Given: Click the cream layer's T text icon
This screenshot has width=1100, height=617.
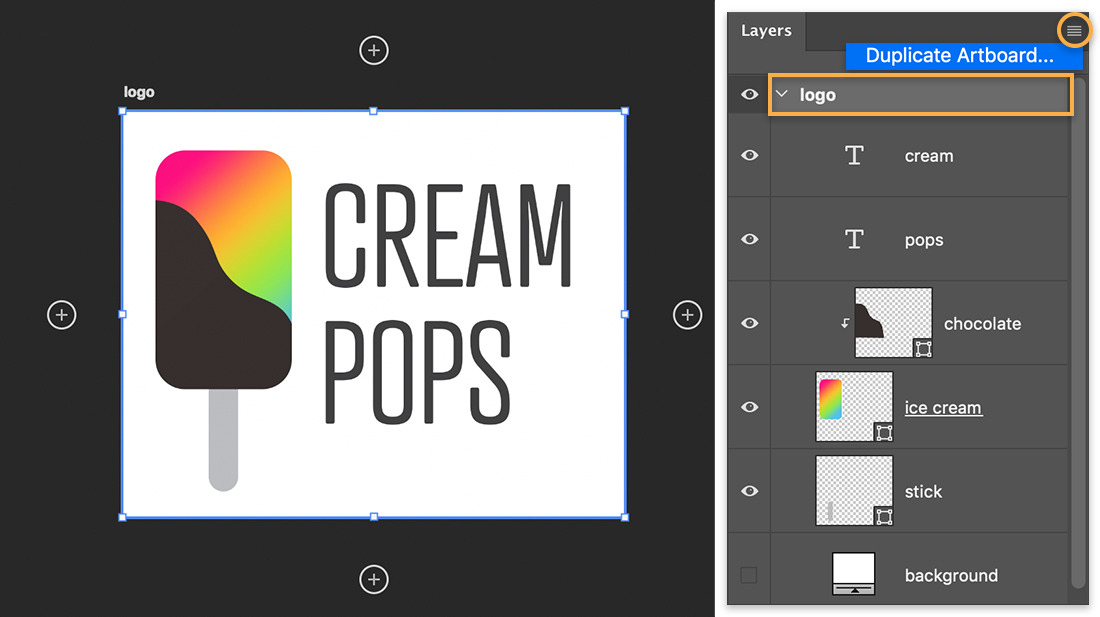Looking at the screenshot, I should pos(854,155).
